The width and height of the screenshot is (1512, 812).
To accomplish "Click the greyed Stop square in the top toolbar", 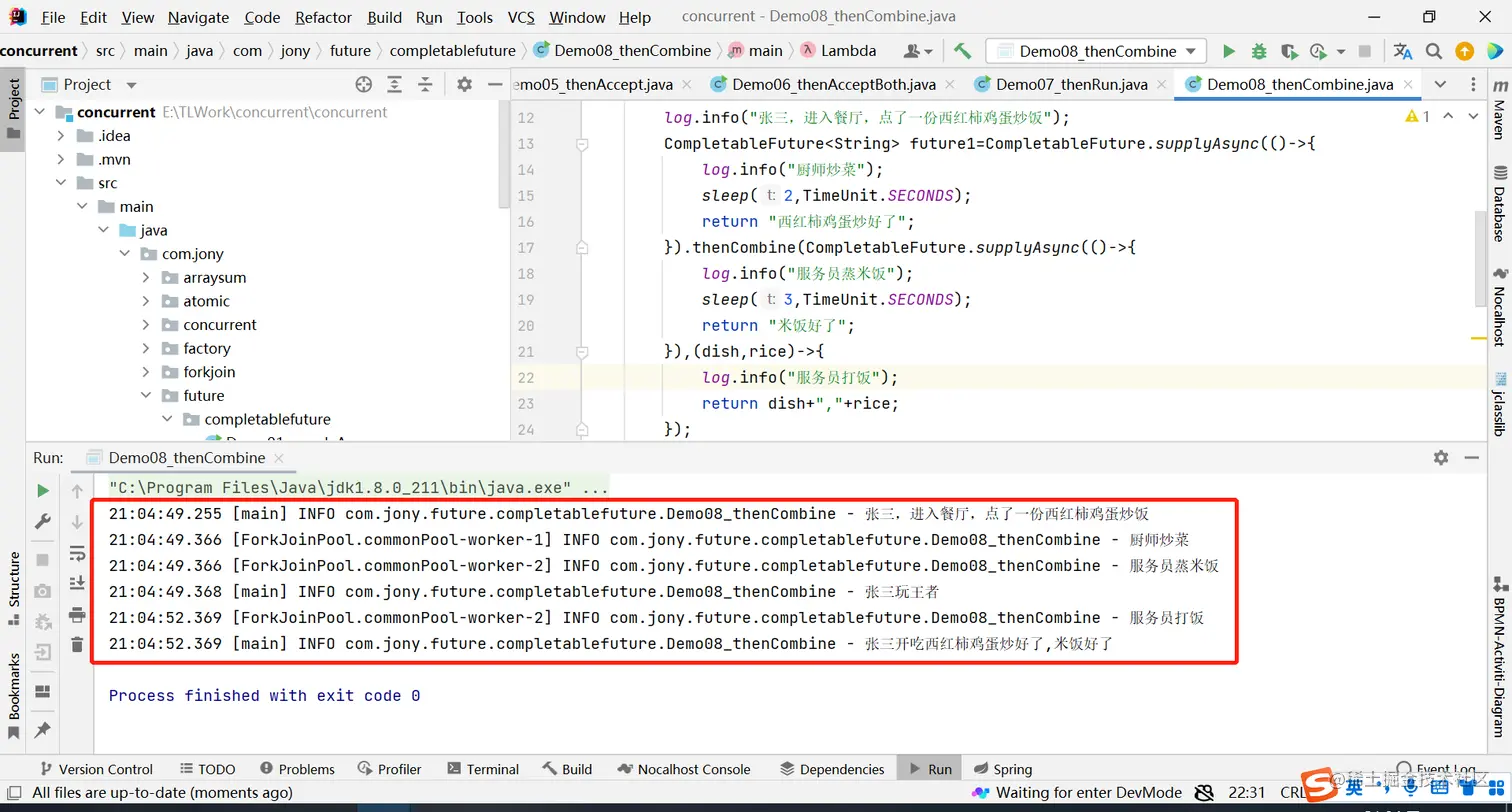I will coord(1365,51).
